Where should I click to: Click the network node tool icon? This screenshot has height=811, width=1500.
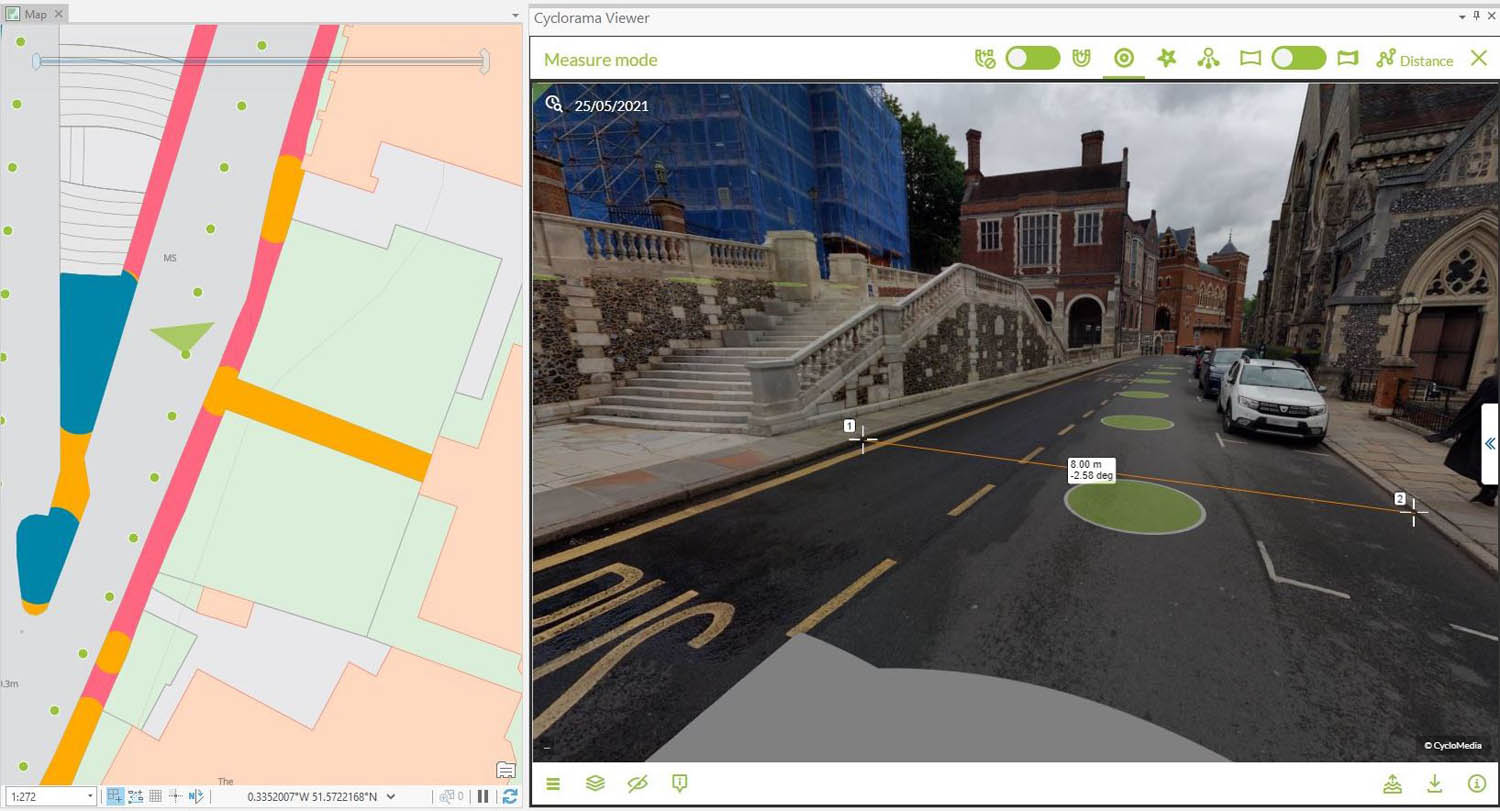coord(1209,59)
